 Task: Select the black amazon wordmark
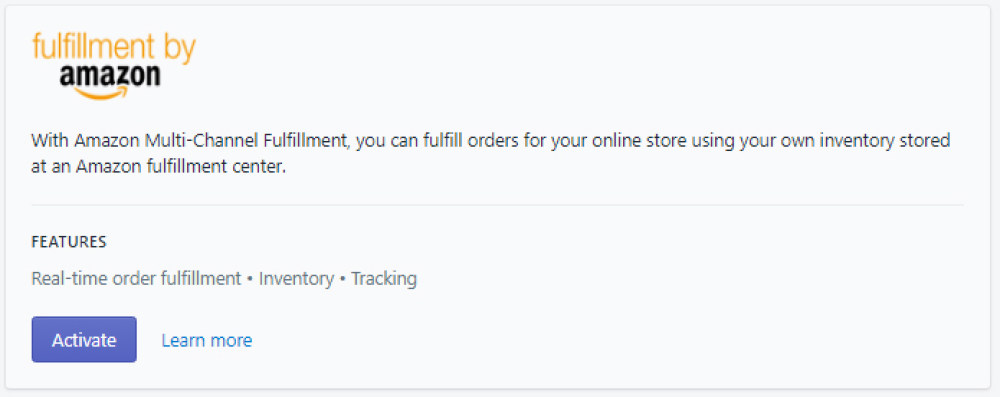pyautogui.click(x=110, y=76)
